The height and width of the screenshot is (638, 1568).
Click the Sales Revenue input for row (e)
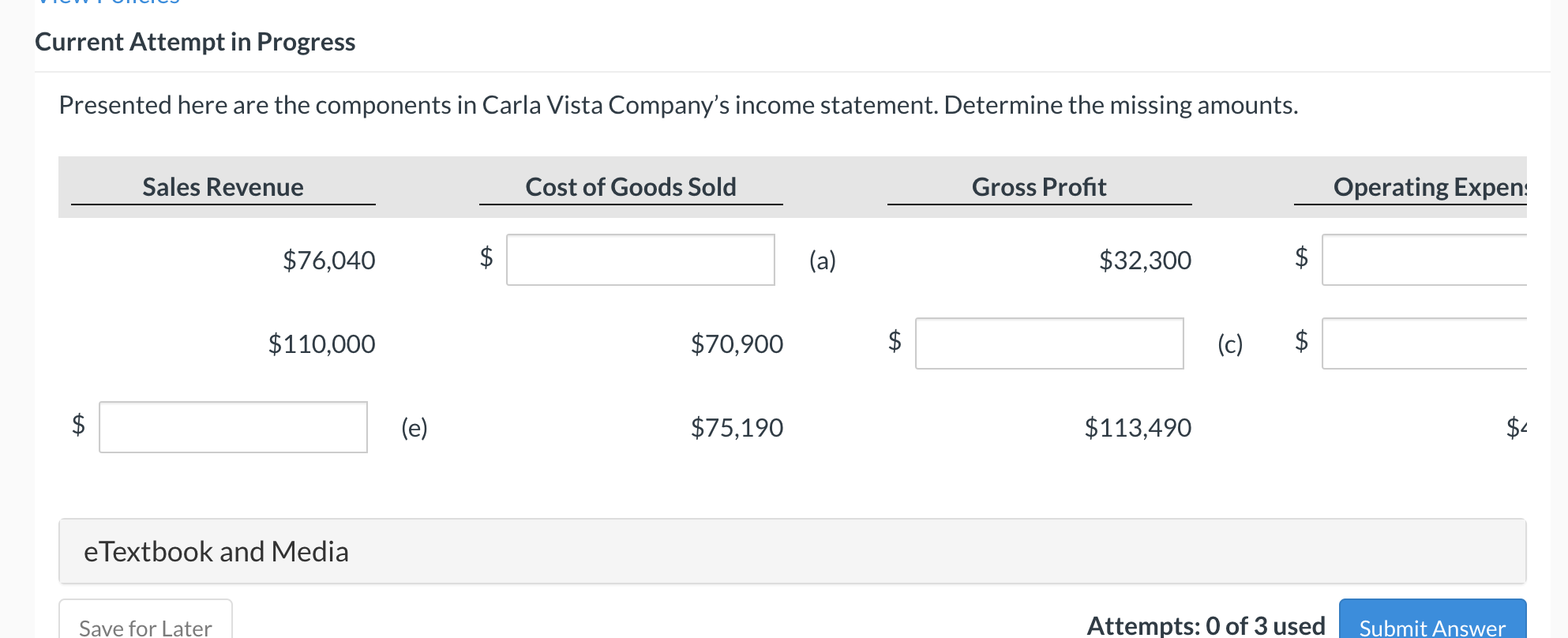point(232,427)
